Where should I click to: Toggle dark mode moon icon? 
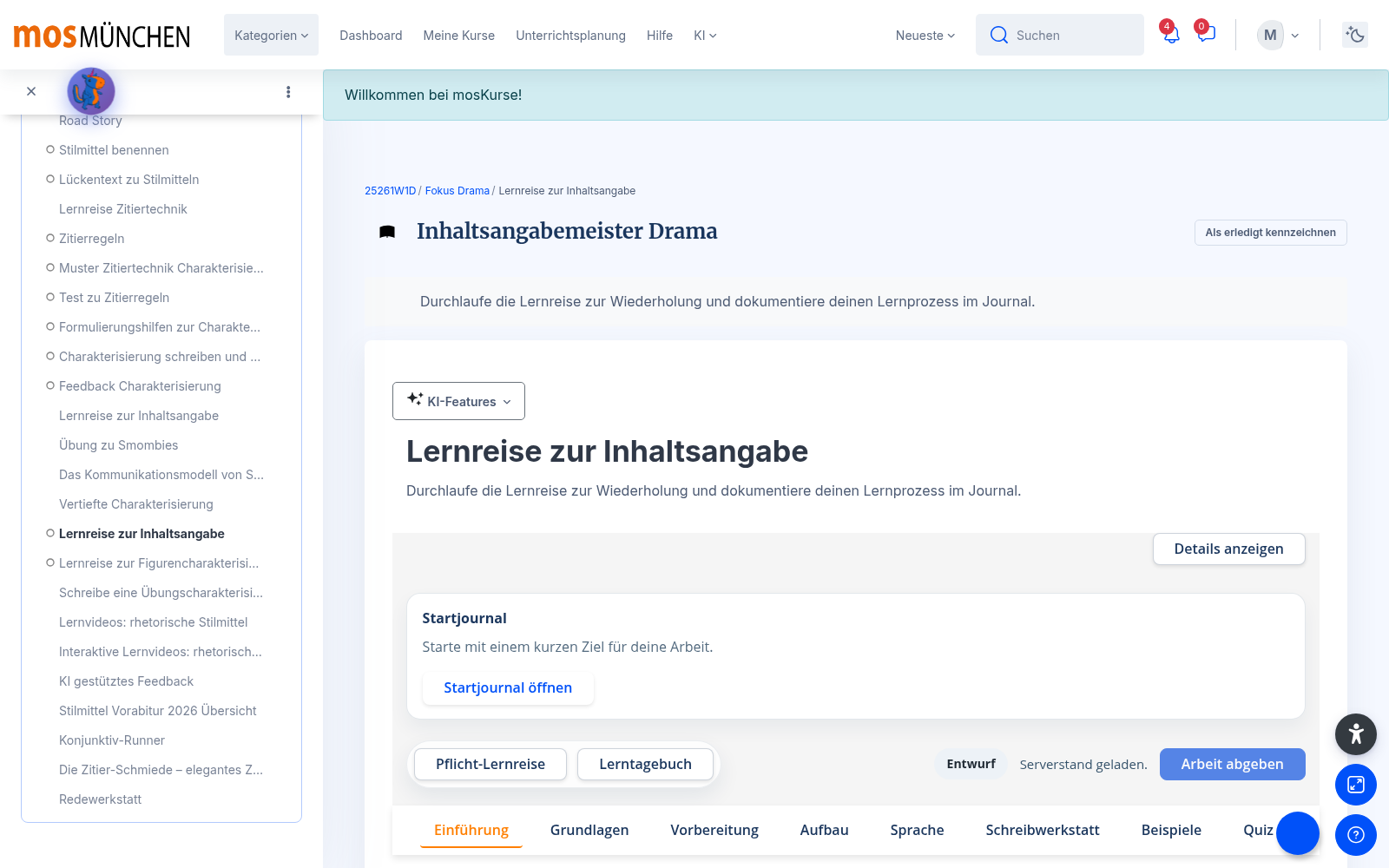point(1355,35)
